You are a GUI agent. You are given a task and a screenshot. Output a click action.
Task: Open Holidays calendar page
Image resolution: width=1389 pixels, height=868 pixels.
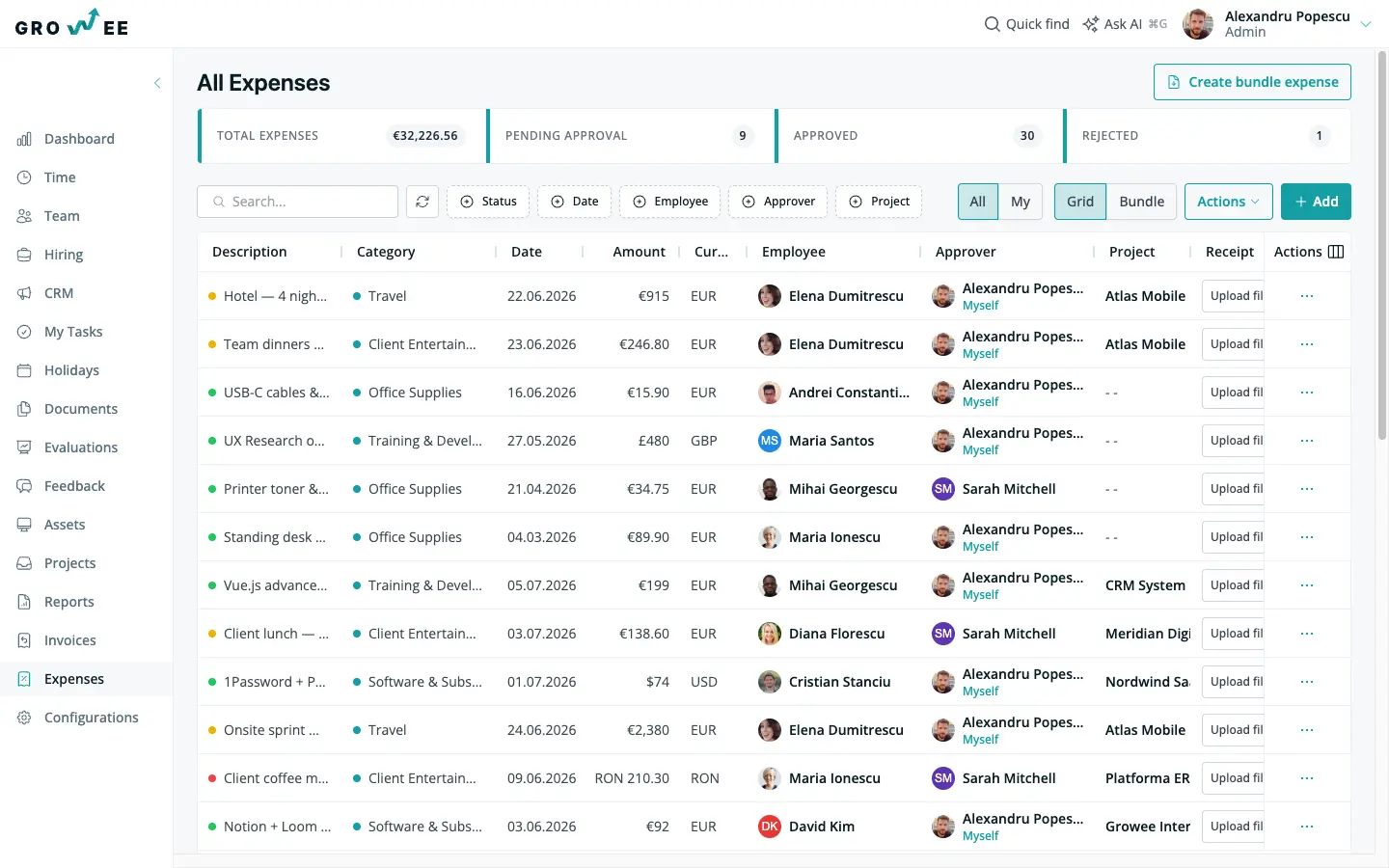[x=71, y=370]
